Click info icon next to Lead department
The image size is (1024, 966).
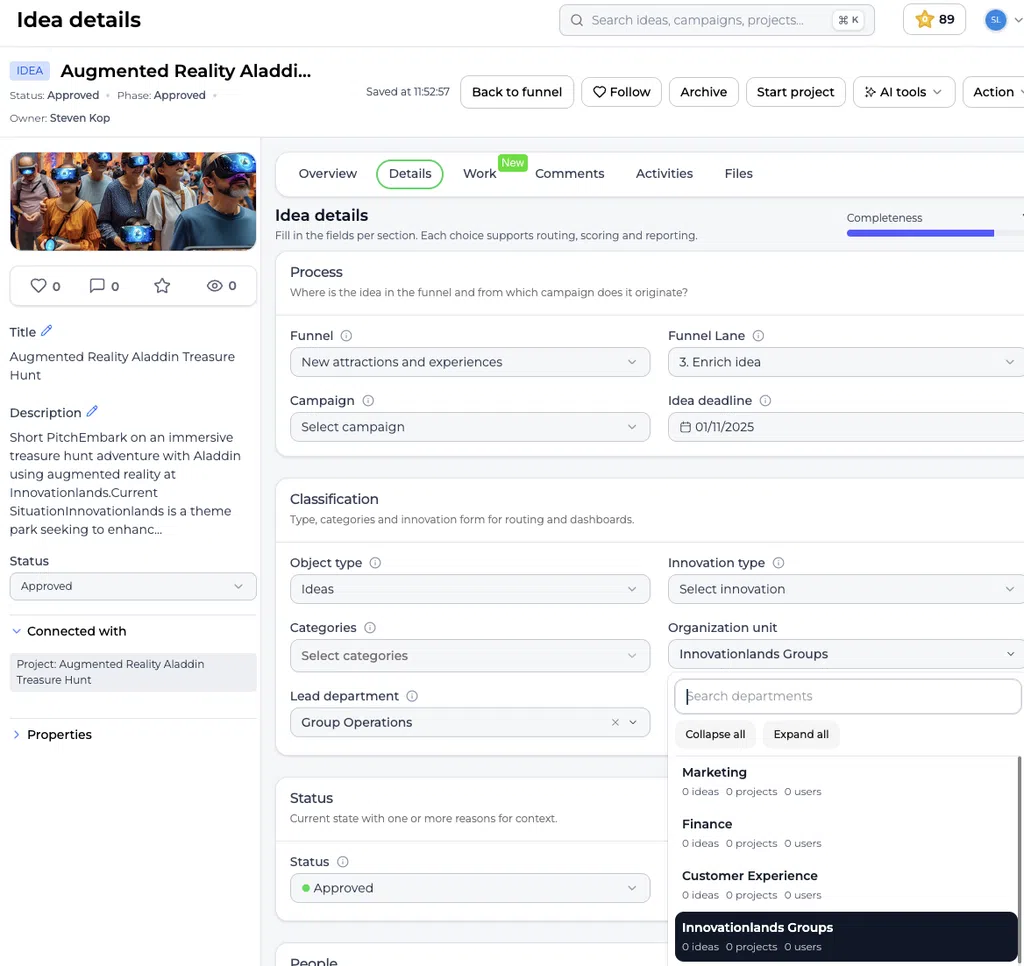pos(412,696)
